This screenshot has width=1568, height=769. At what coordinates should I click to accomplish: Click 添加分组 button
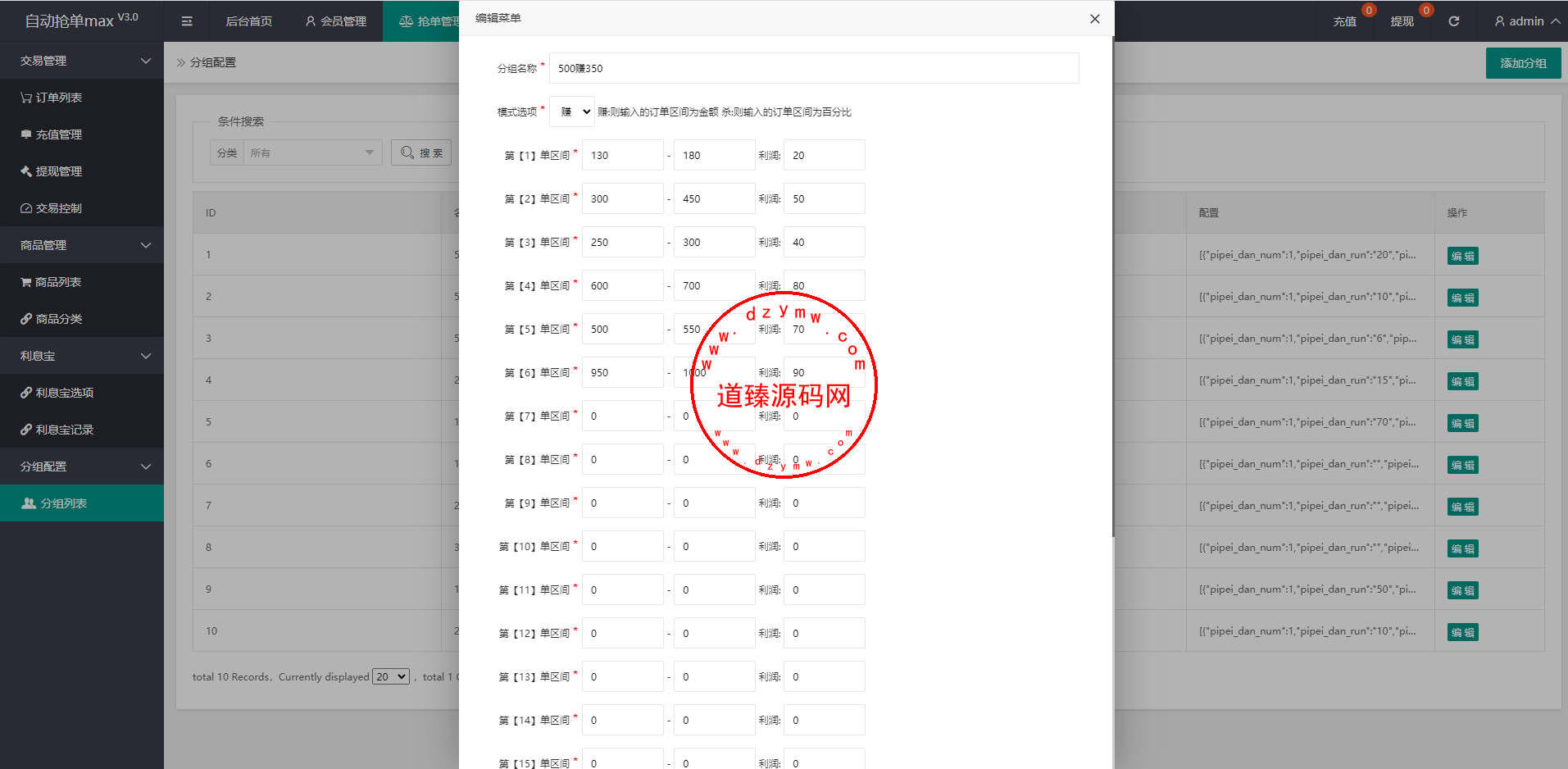coord(1523,63)
